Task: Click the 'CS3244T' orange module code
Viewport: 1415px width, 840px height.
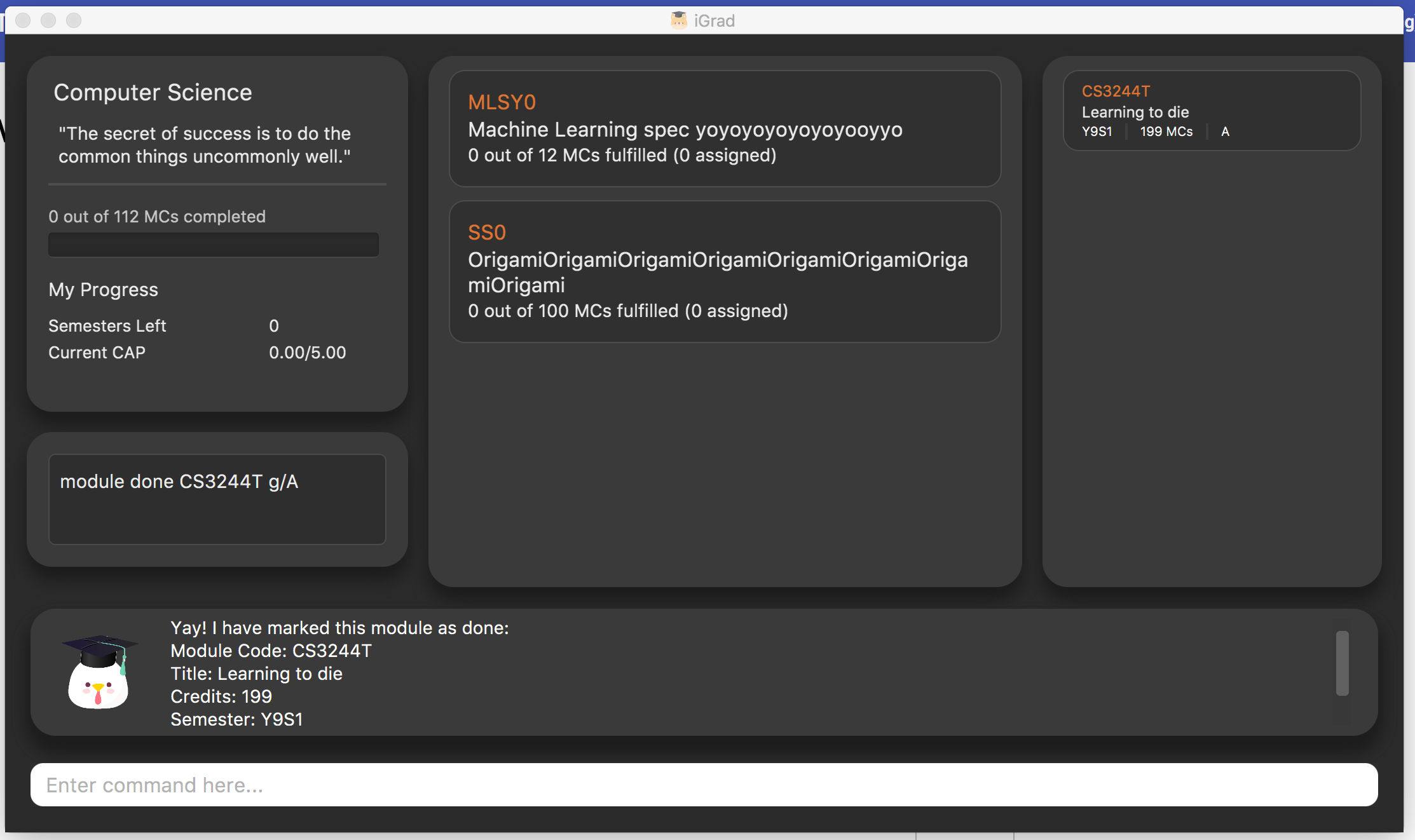Action: (x=1116, y=91)
